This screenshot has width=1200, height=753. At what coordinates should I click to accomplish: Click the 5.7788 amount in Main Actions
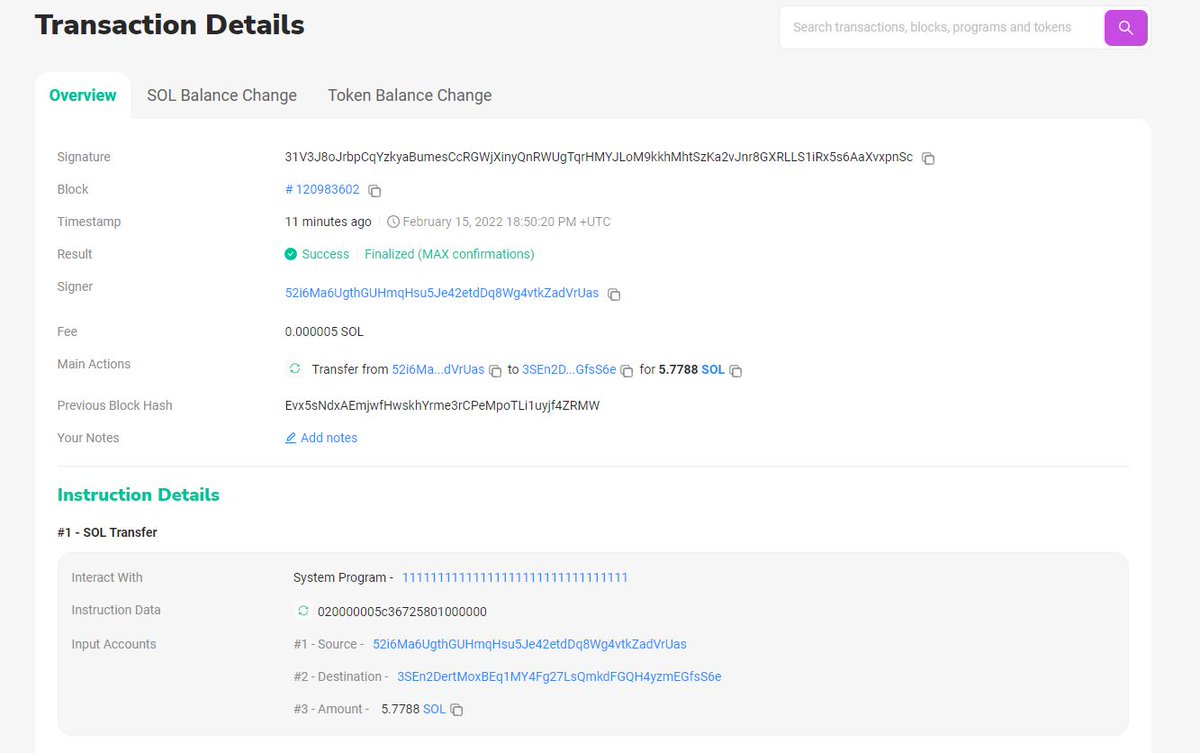(678, 369)
